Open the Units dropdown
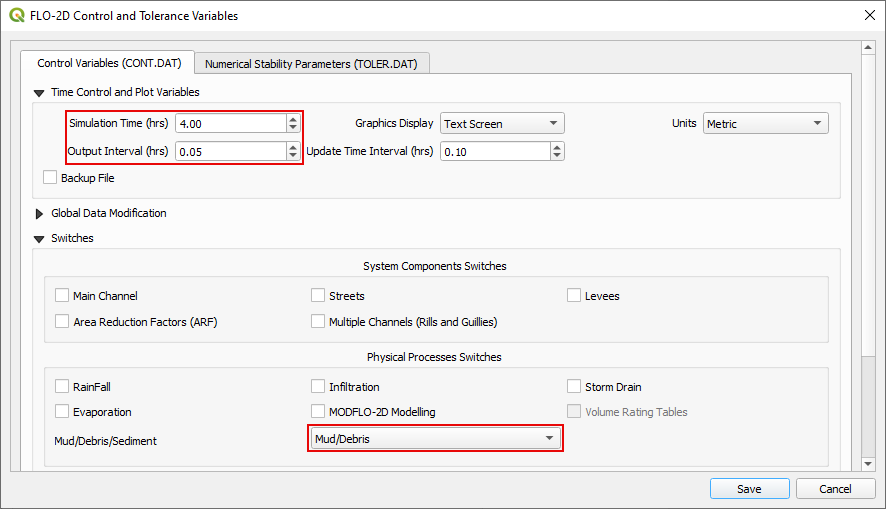 [765, 124]
